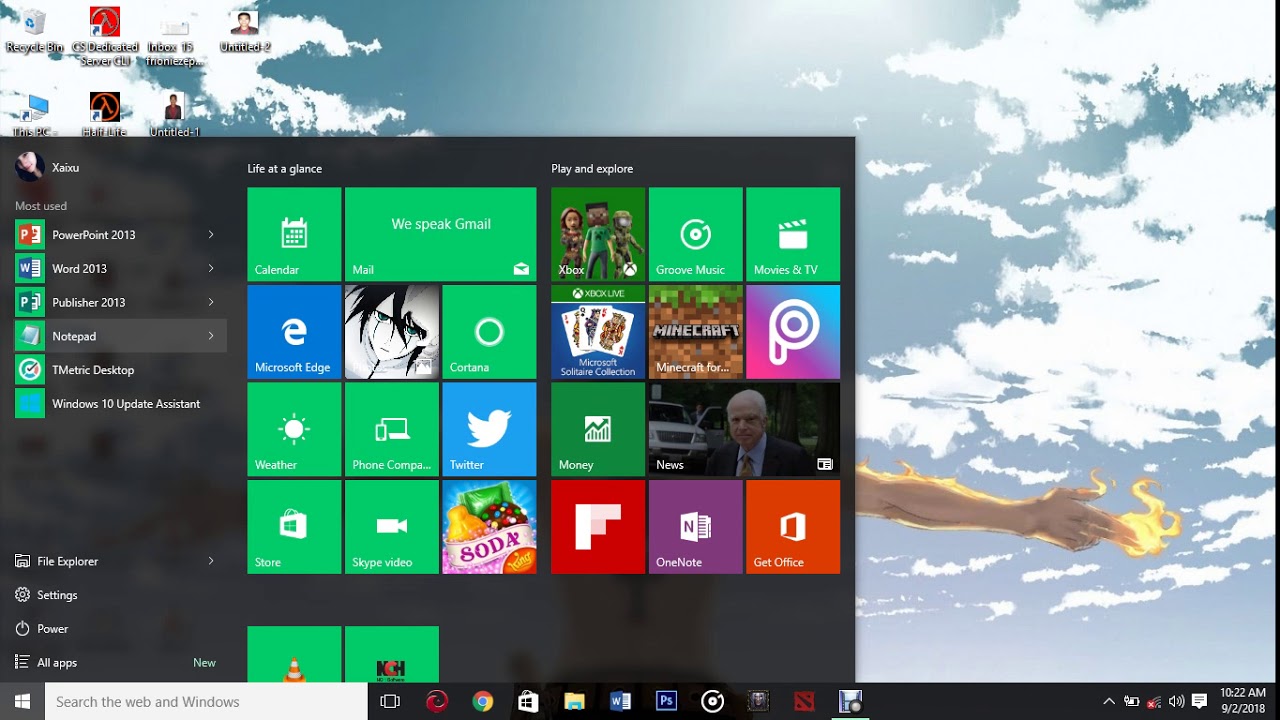Show hidden system tray icons
Viewport: 1280px width, 720px height.
[x=1108, y=702]
